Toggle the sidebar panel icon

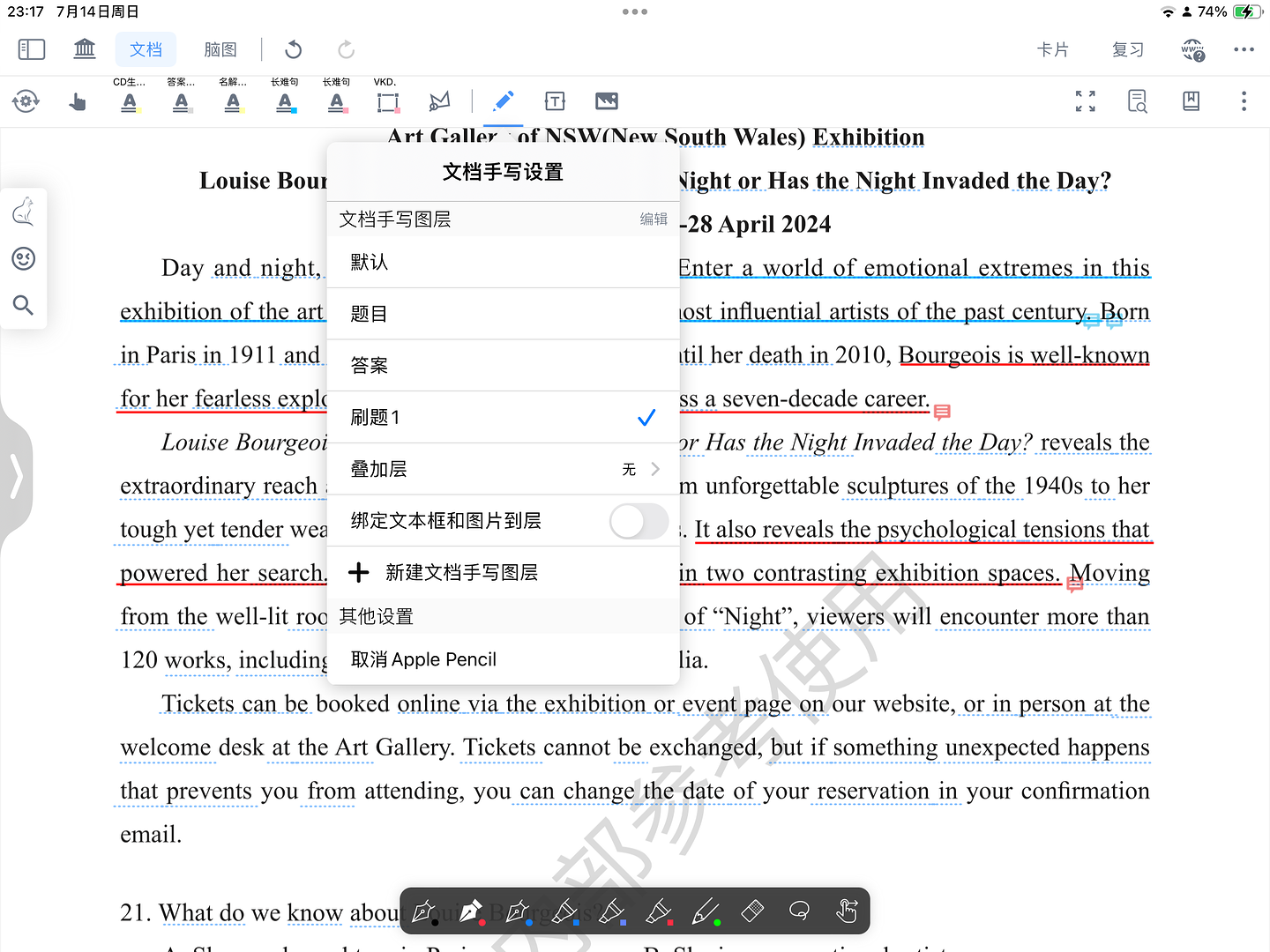pyautogui.click(x=32, y=49)
